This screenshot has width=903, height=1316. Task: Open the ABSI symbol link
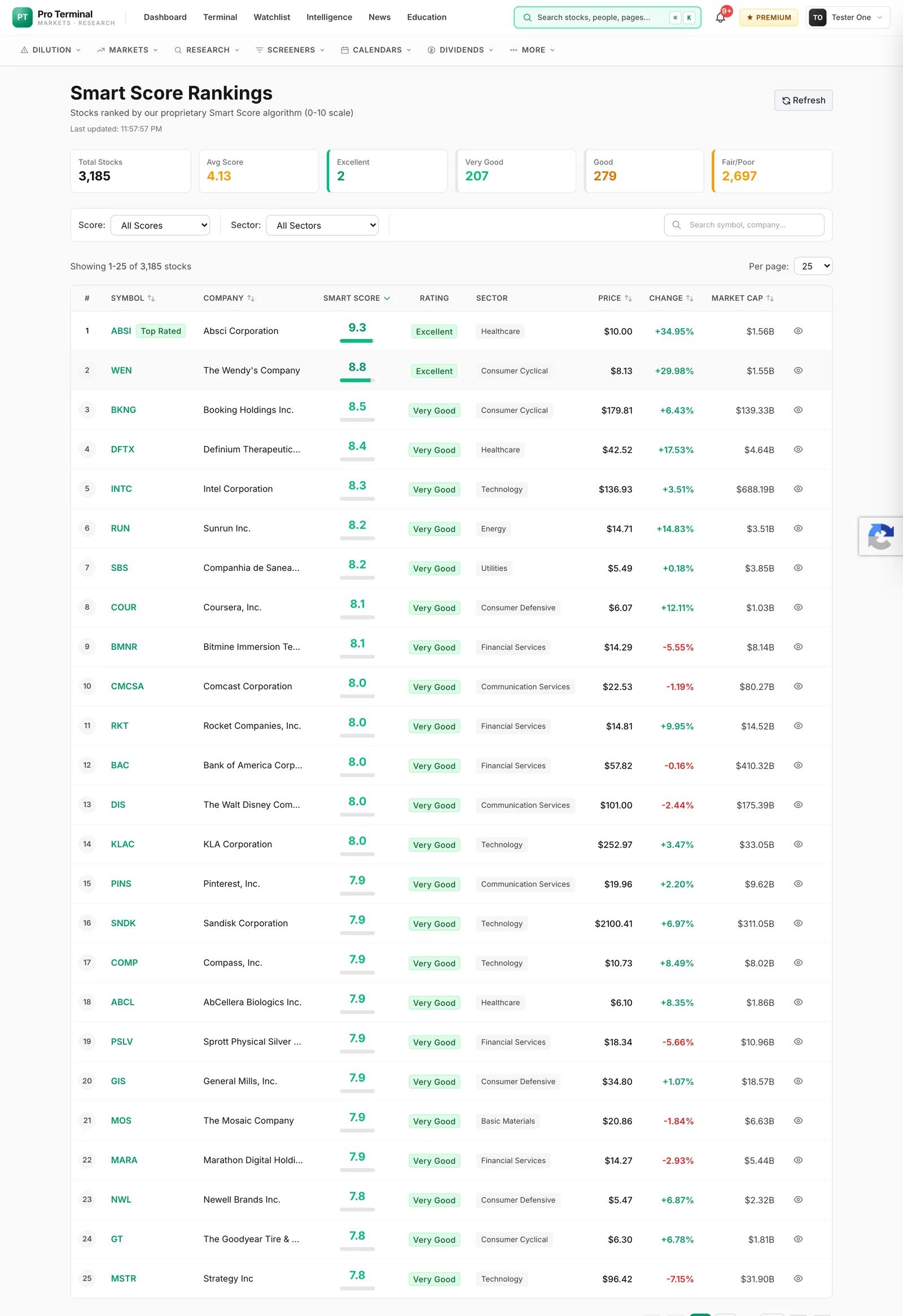click(x=121, y=331)
